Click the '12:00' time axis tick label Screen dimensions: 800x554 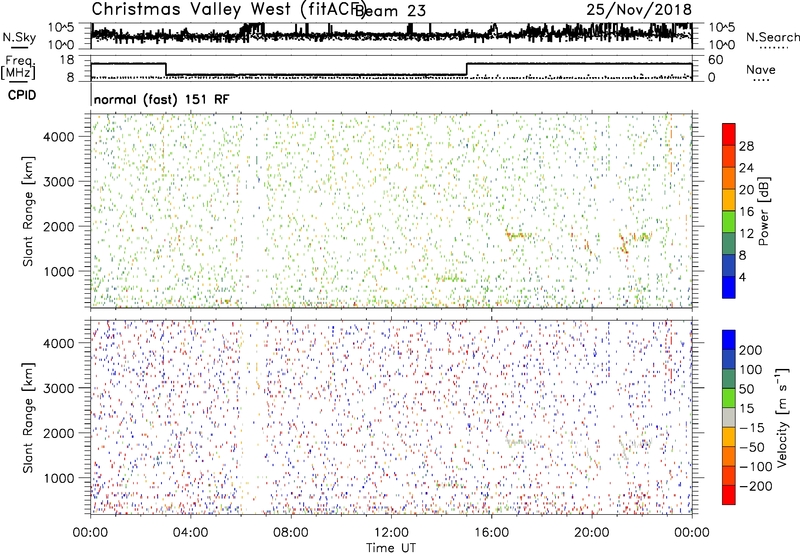[x=391, y=533]
